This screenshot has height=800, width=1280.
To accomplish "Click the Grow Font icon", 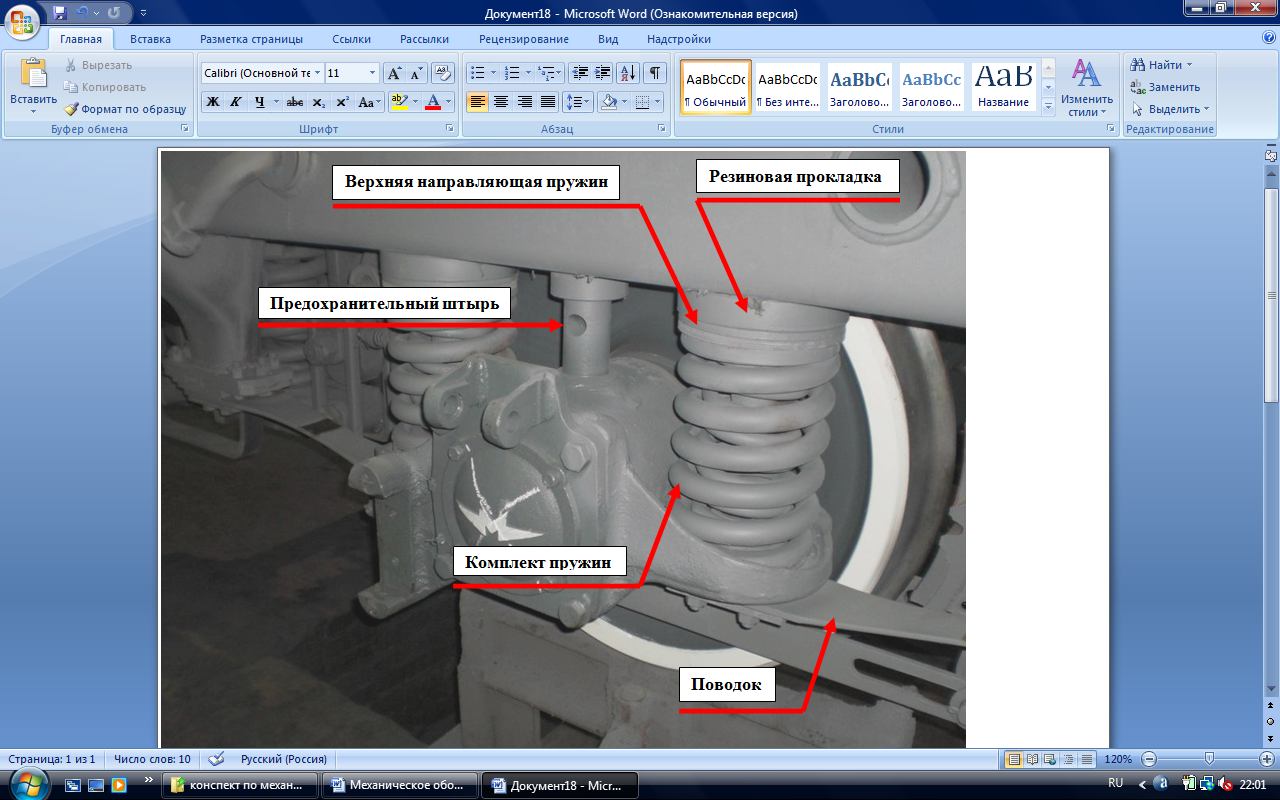I will click(394, 73).
